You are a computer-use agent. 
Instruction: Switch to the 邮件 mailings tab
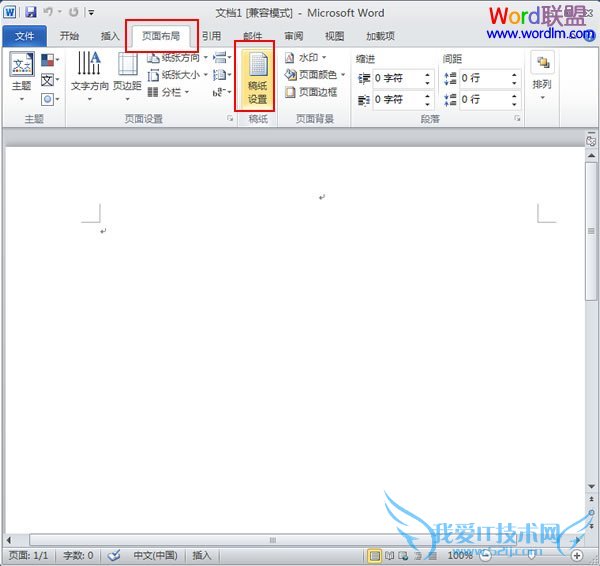253,36
